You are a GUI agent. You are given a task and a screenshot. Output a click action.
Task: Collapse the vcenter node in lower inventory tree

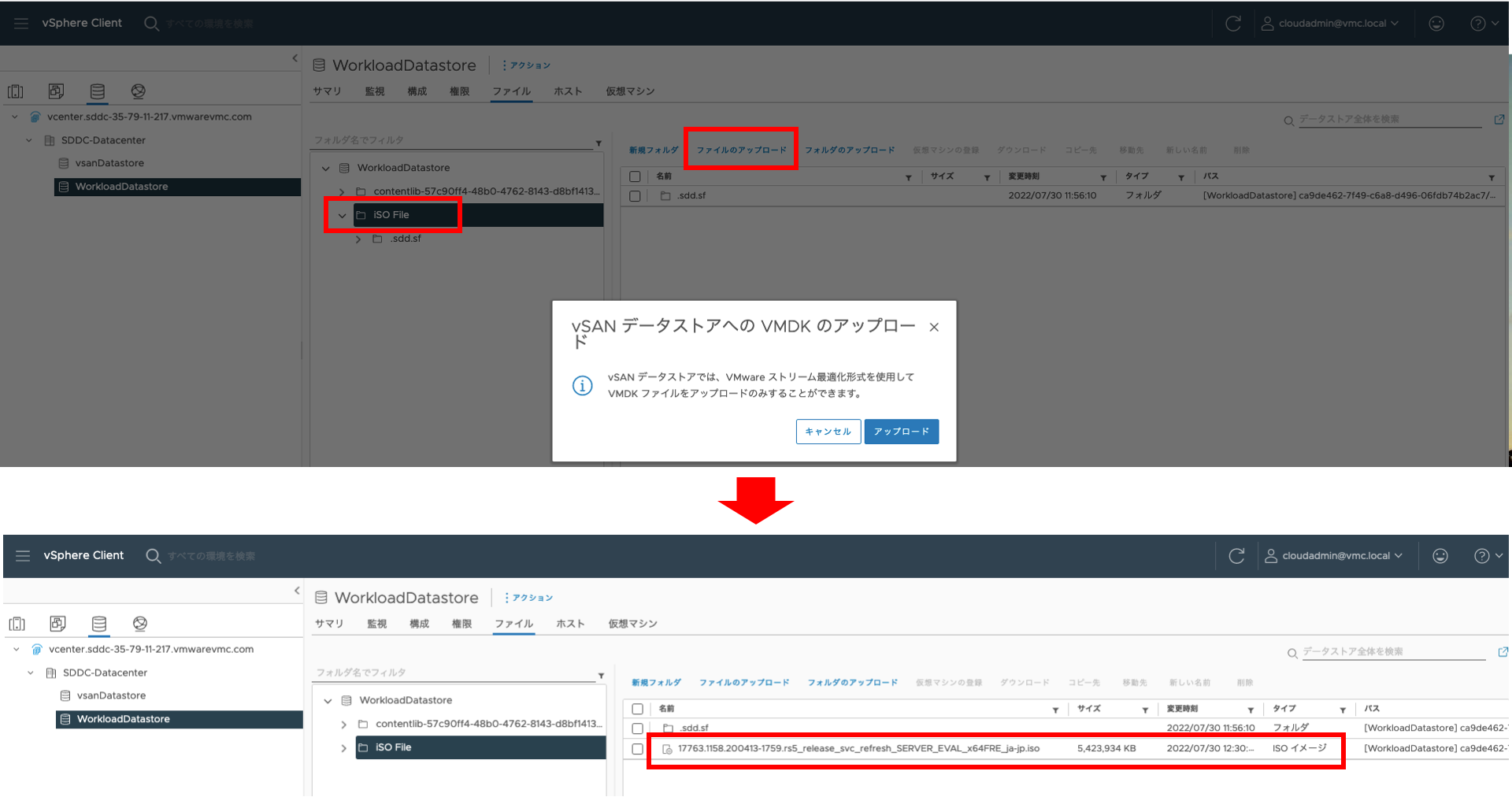click(x=16, y=649)
